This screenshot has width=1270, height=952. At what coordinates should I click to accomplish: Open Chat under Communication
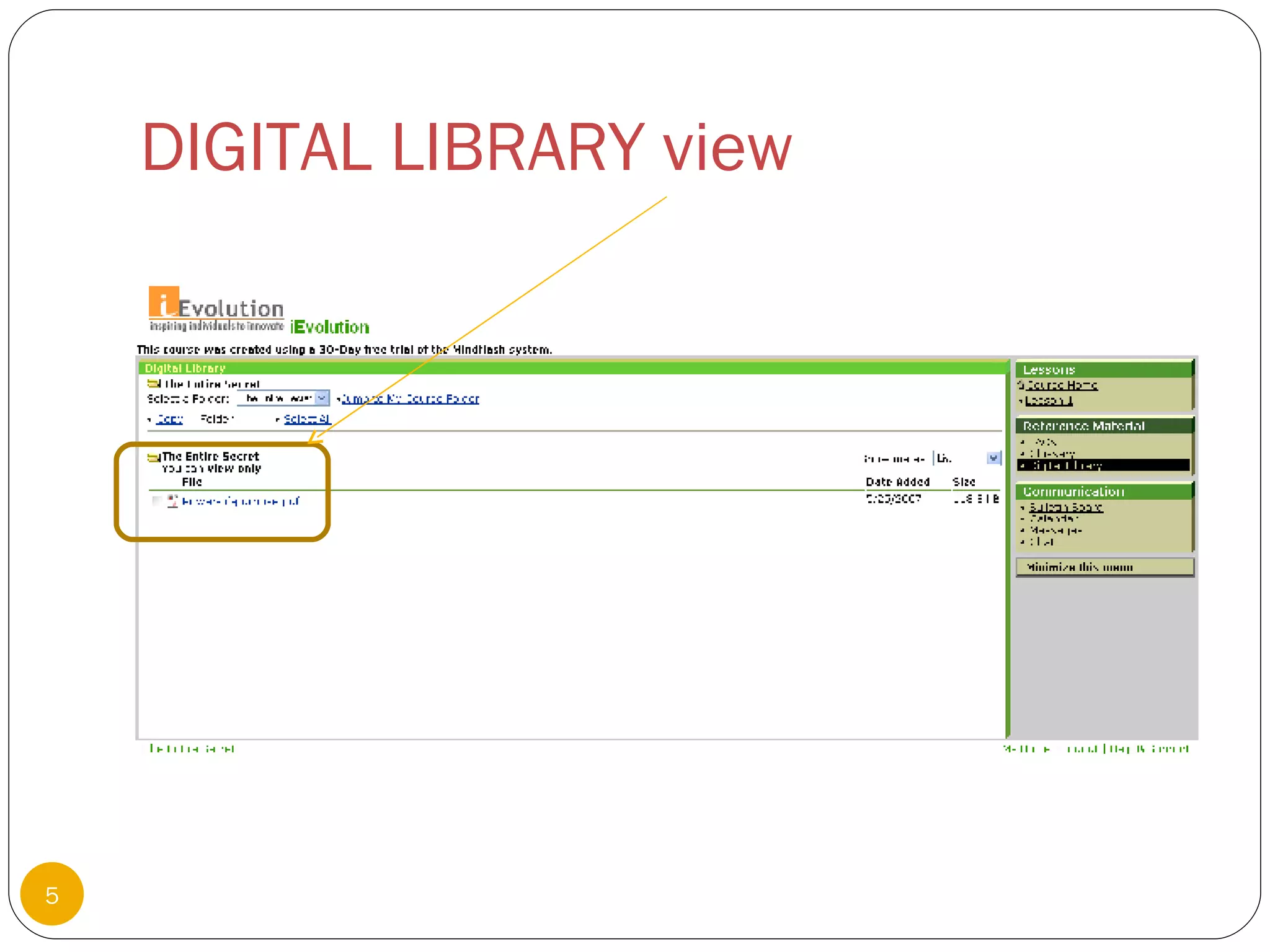(1042, 541)
